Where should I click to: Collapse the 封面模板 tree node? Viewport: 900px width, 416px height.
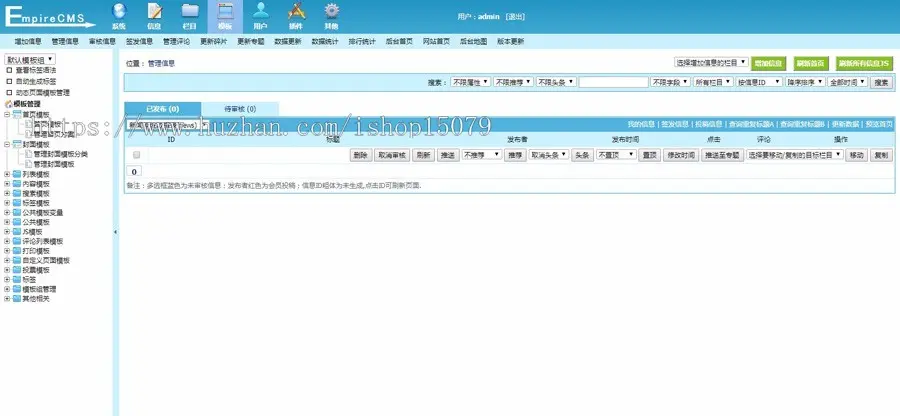point(8,144)
